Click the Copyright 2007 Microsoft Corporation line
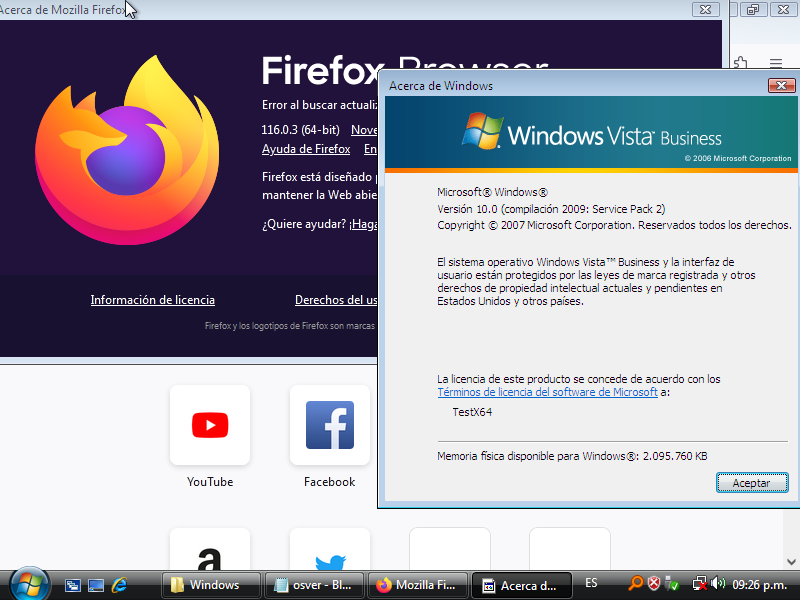The image size is (800, 600). pos(614,225)
